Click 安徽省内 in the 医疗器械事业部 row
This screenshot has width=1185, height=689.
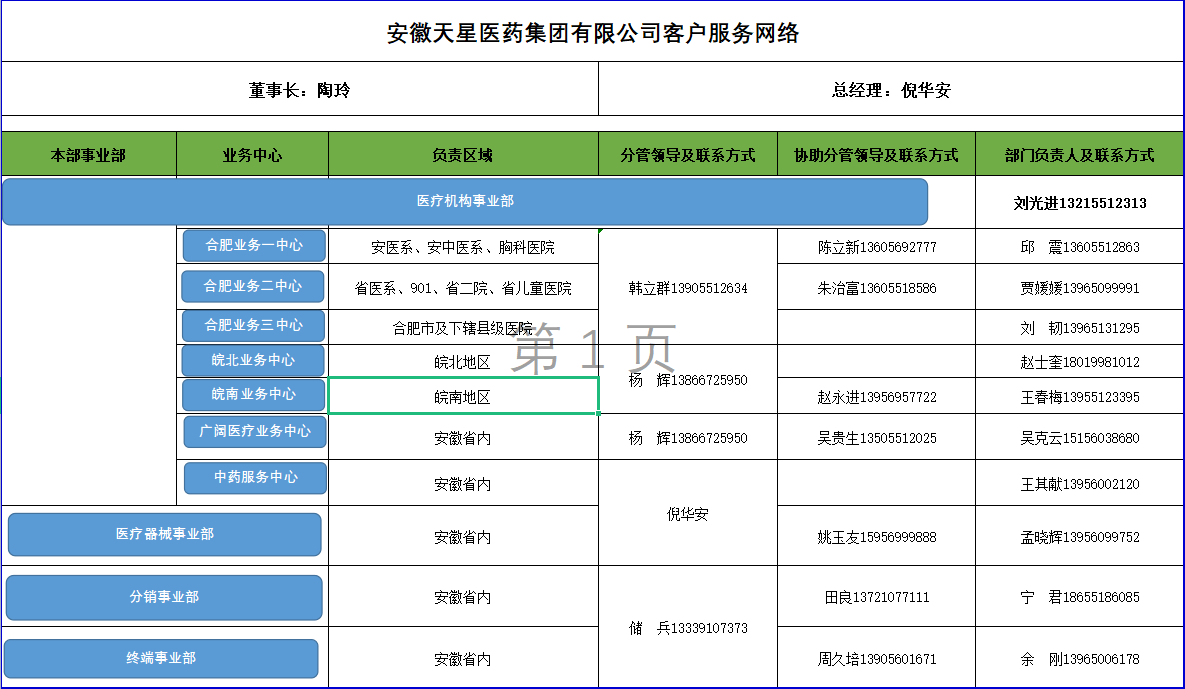463,536
